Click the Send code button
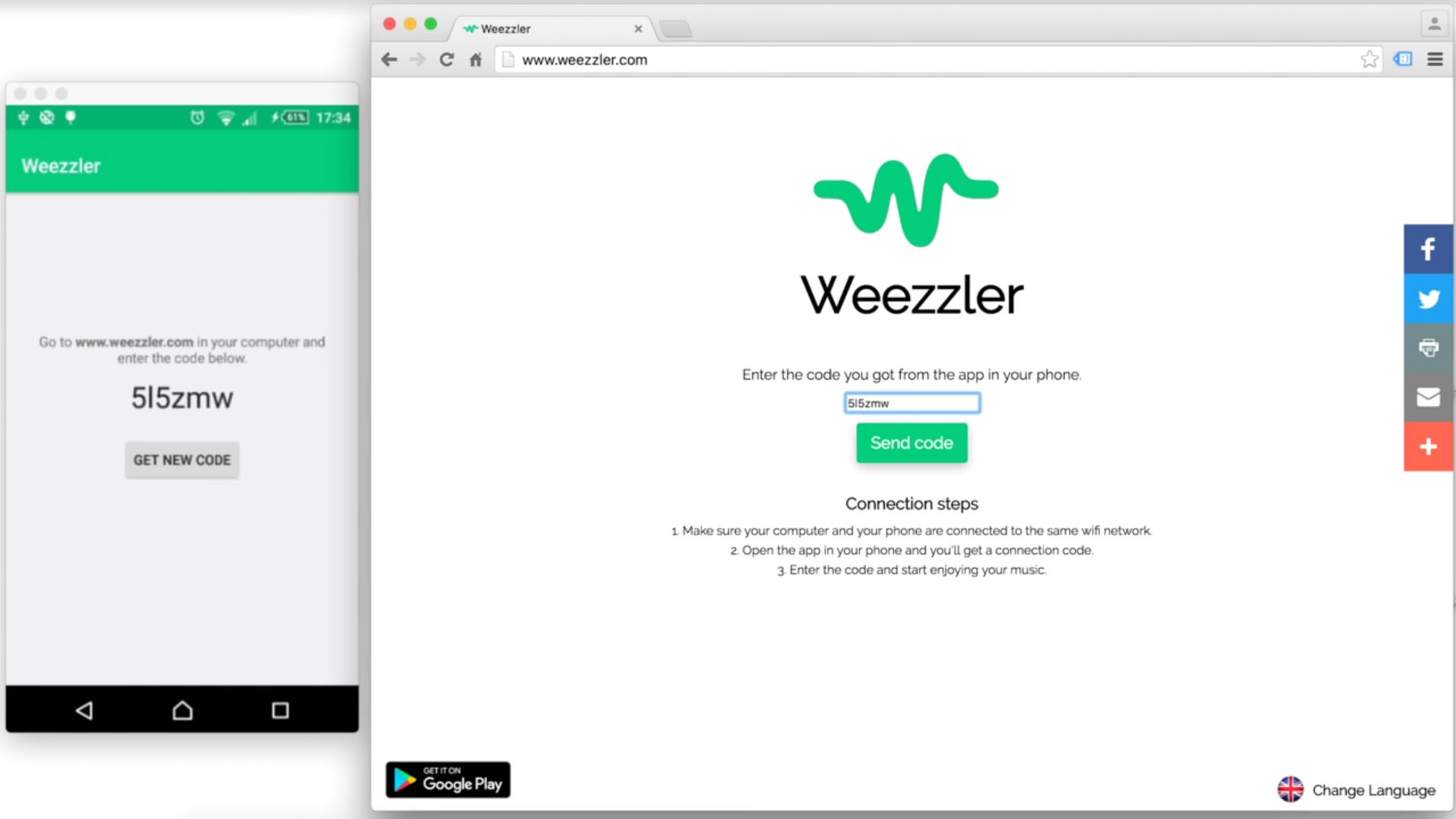This screenshot has width=1456, height=819. tap(911, 443)
